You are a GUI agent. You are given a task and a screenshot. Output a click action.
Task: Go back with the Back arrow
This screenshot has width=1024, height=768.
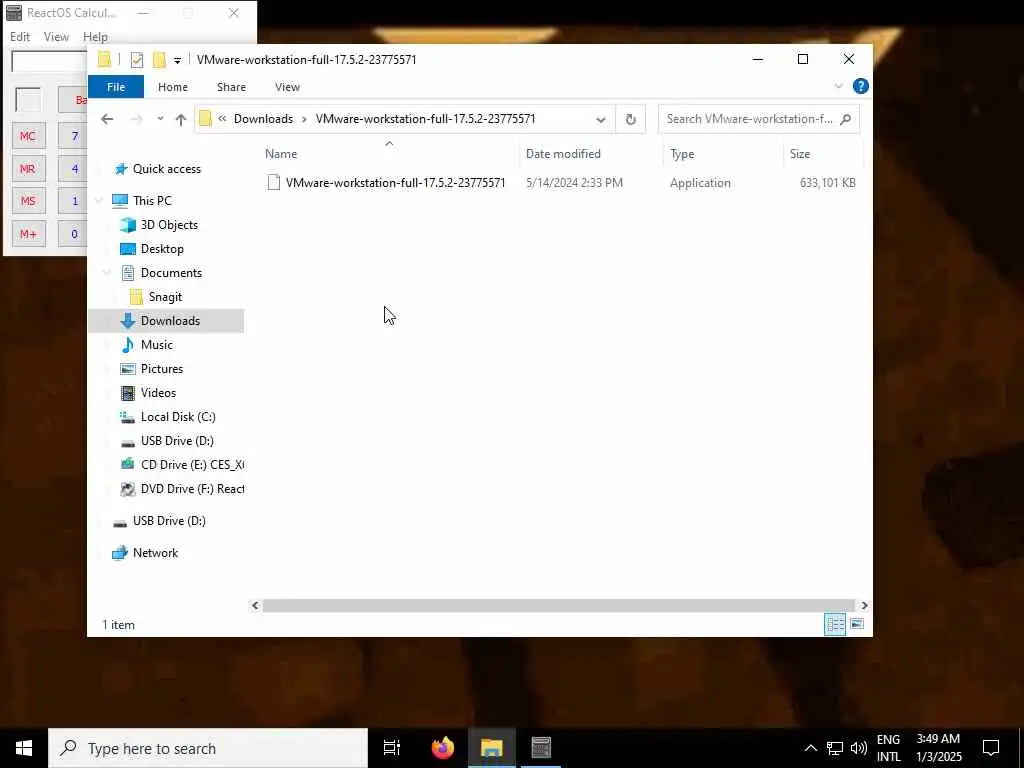(x=107, y=119)
